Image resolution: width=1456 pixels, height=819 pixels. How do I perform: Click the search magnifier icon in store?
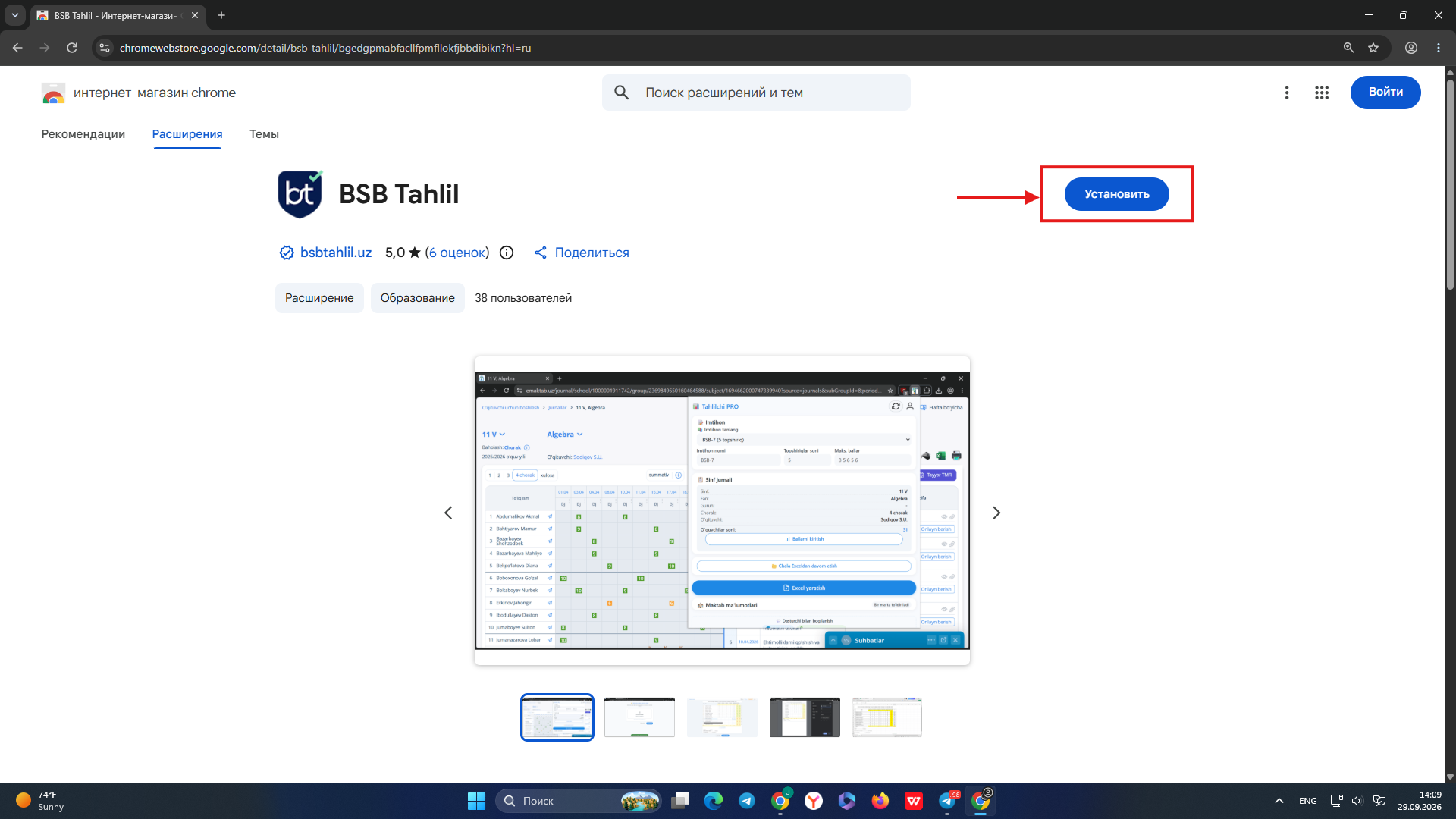coord(622,93)
